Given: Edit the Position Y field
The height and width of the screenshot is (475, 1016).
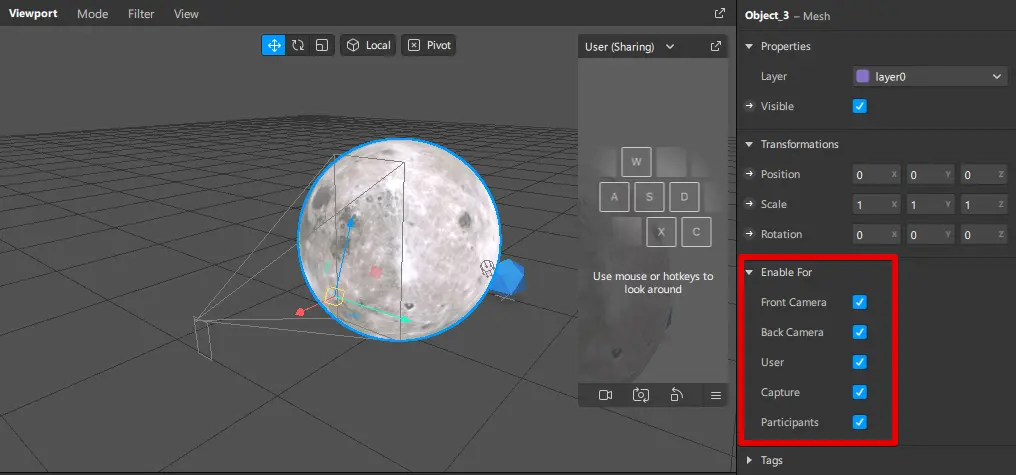Looking at the screenshot, I should coord(930,174).
